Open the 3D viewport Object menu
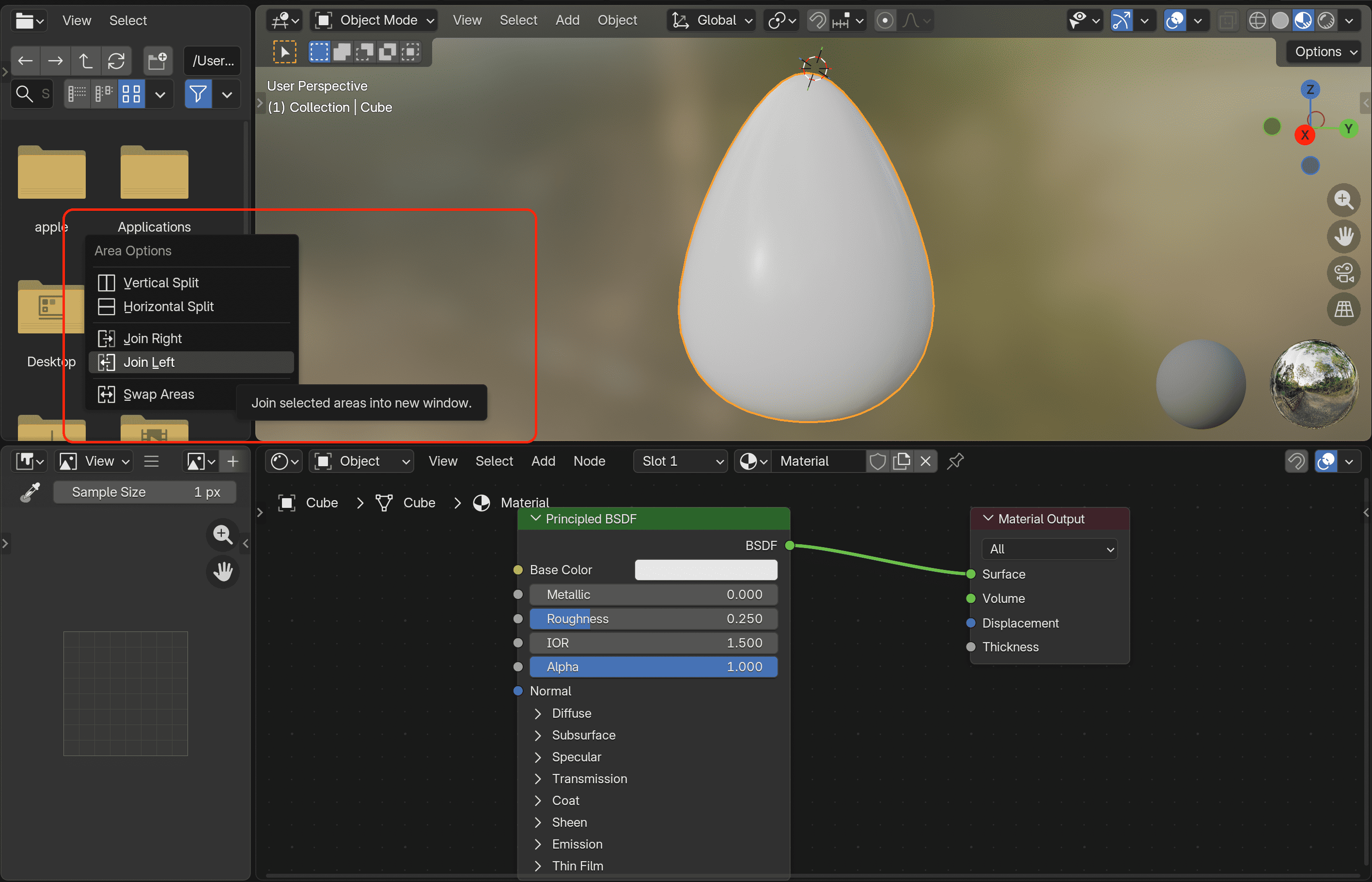This screenshot has width=1372, height=882. click(617, 21)
